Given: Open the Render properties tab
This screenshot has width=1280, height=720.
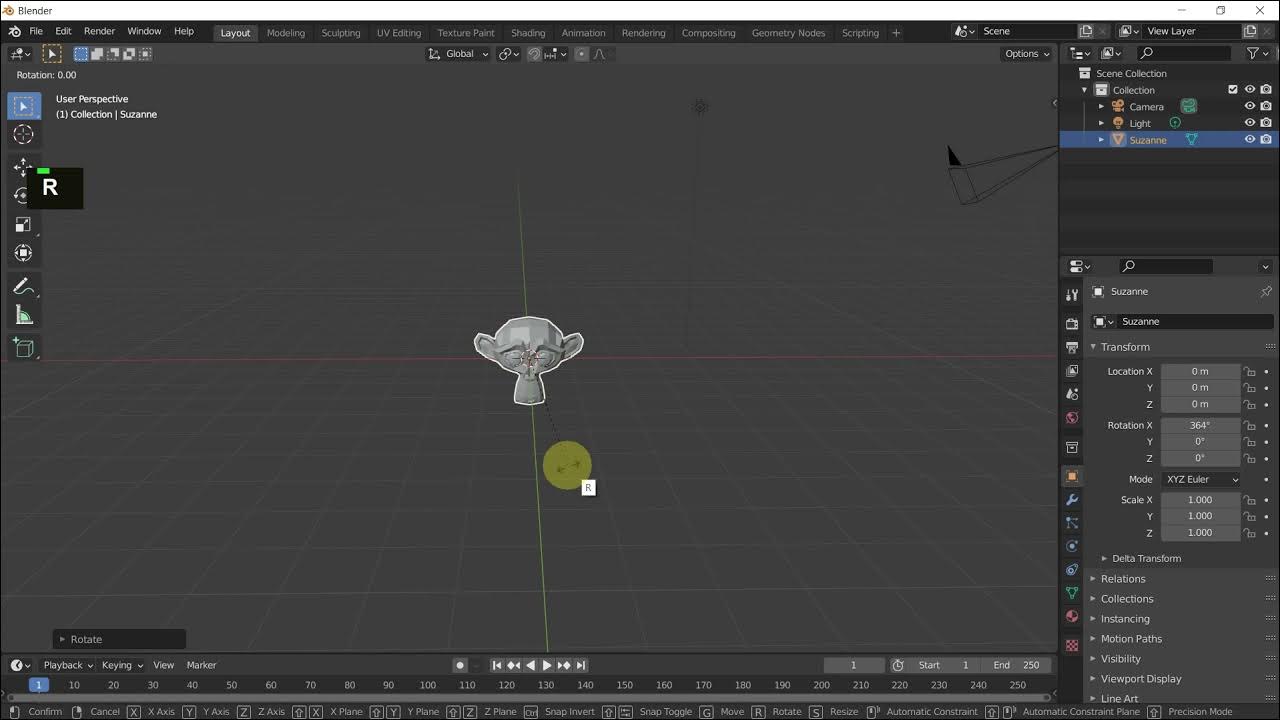Looking at the screenshot, I should [x=1072, y=324].
